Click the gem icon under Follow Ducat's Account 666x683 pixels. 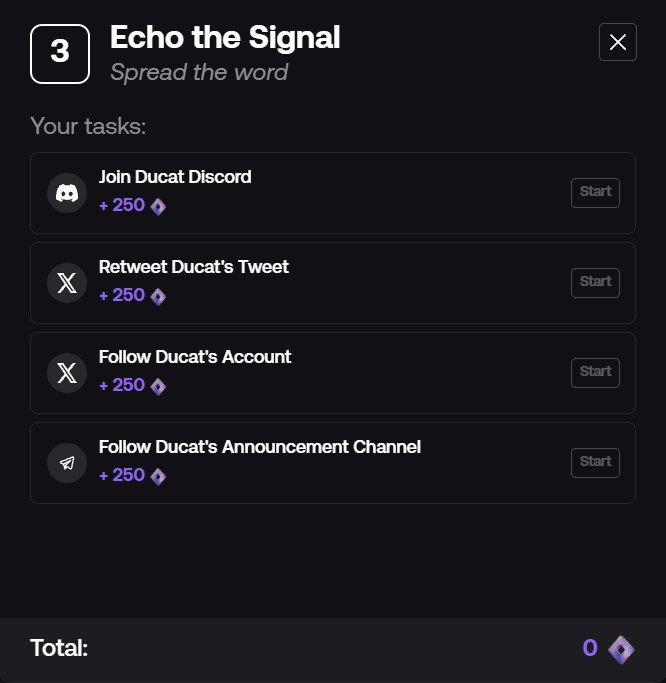click(158, 386)
